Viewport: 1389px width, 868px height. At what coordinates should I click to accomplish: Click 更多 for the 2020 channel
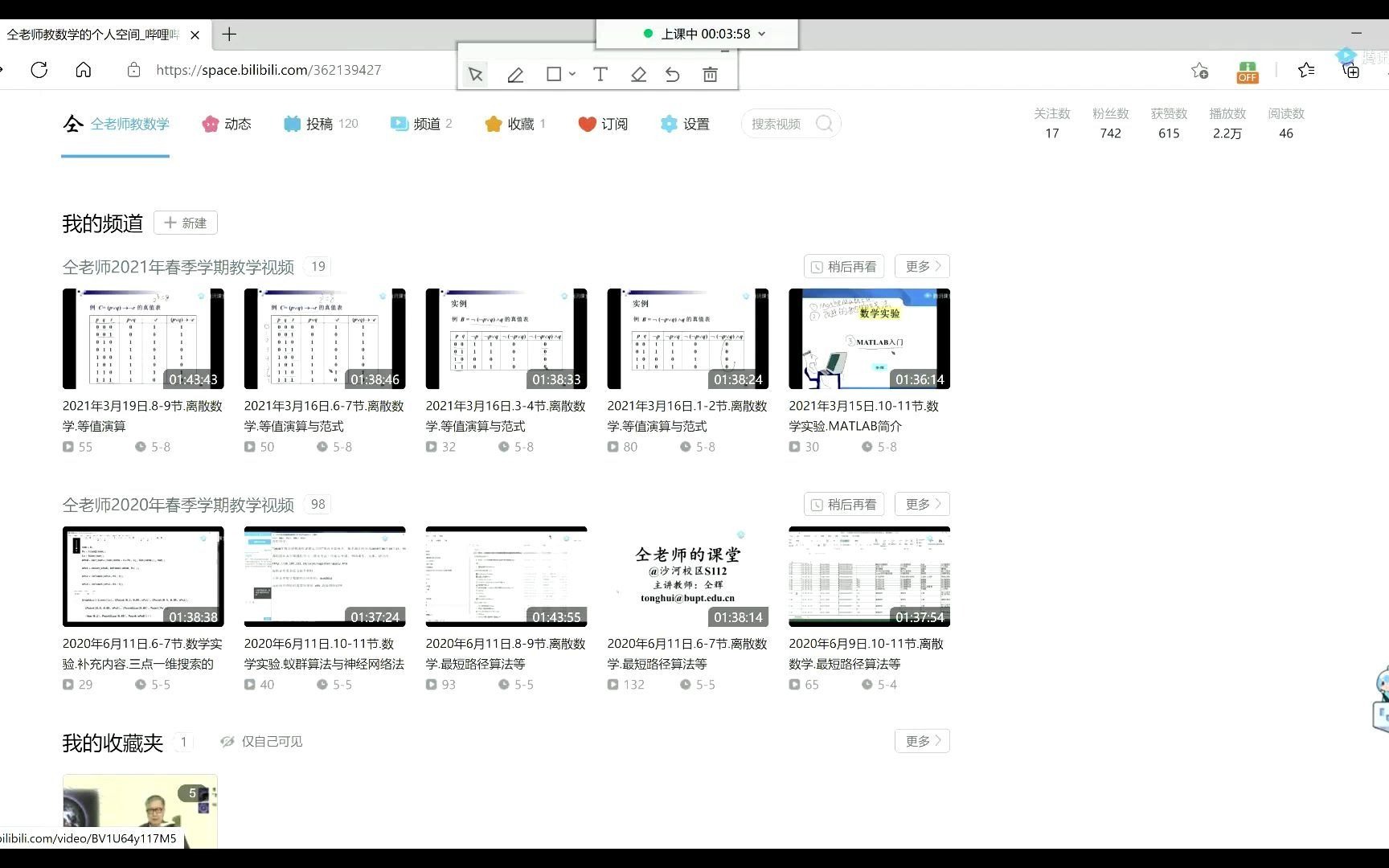click(x=922, y=505)
